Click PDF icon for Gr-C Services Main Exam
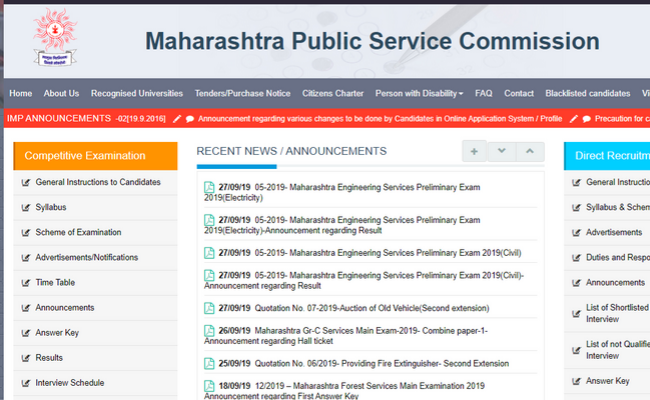The image size is (650, 400). coord(209,329)
